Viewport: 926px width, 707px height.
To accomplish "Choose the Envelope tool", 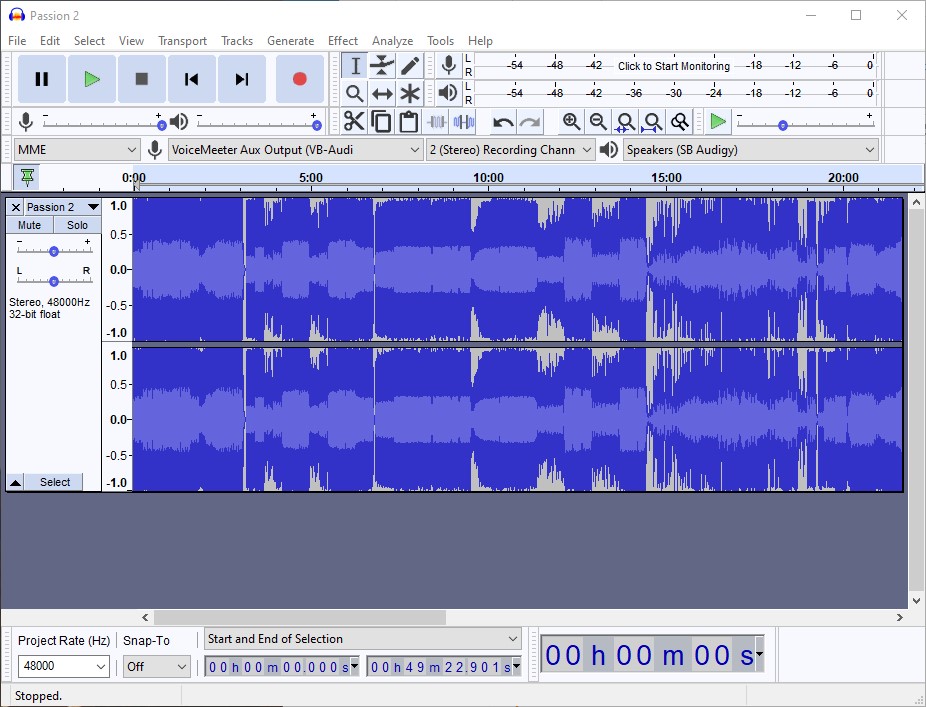I will pyautogui.click(x=382, y=66).
